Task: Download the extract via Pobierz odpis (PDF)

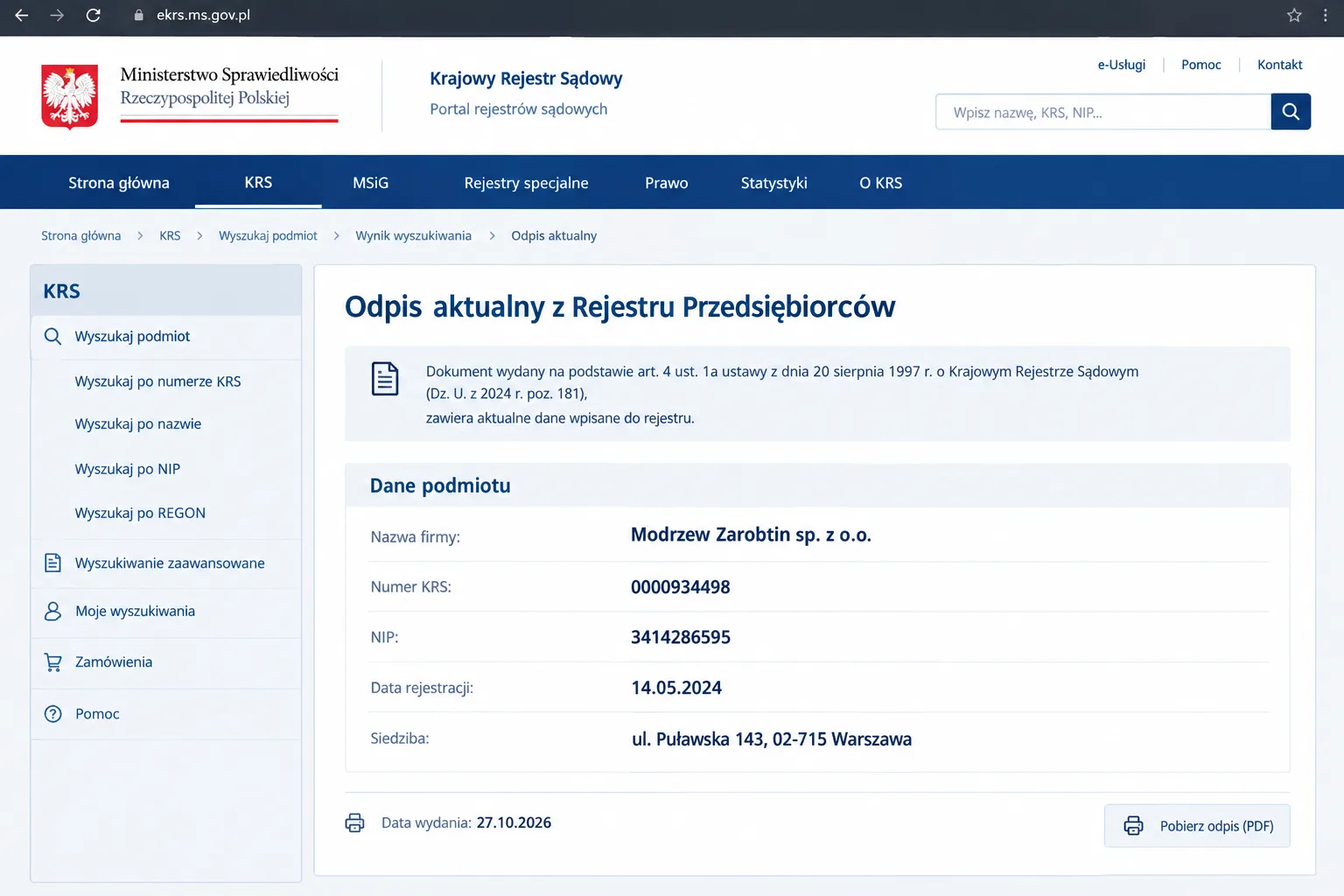Action: click(1196, 825)
